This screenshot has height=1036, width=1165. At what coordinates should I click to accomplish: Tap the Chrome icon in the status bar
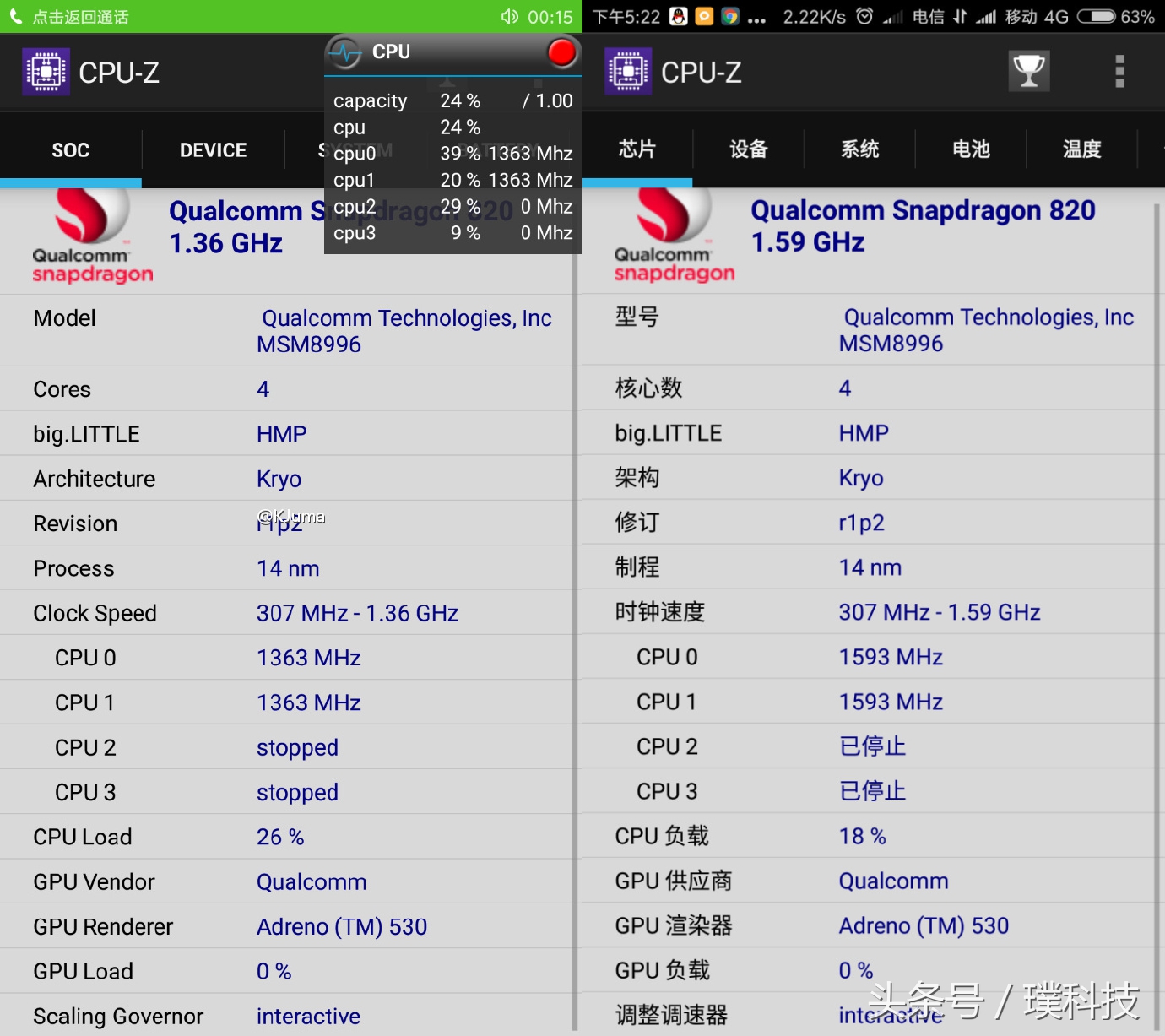(x=730, y=17)
